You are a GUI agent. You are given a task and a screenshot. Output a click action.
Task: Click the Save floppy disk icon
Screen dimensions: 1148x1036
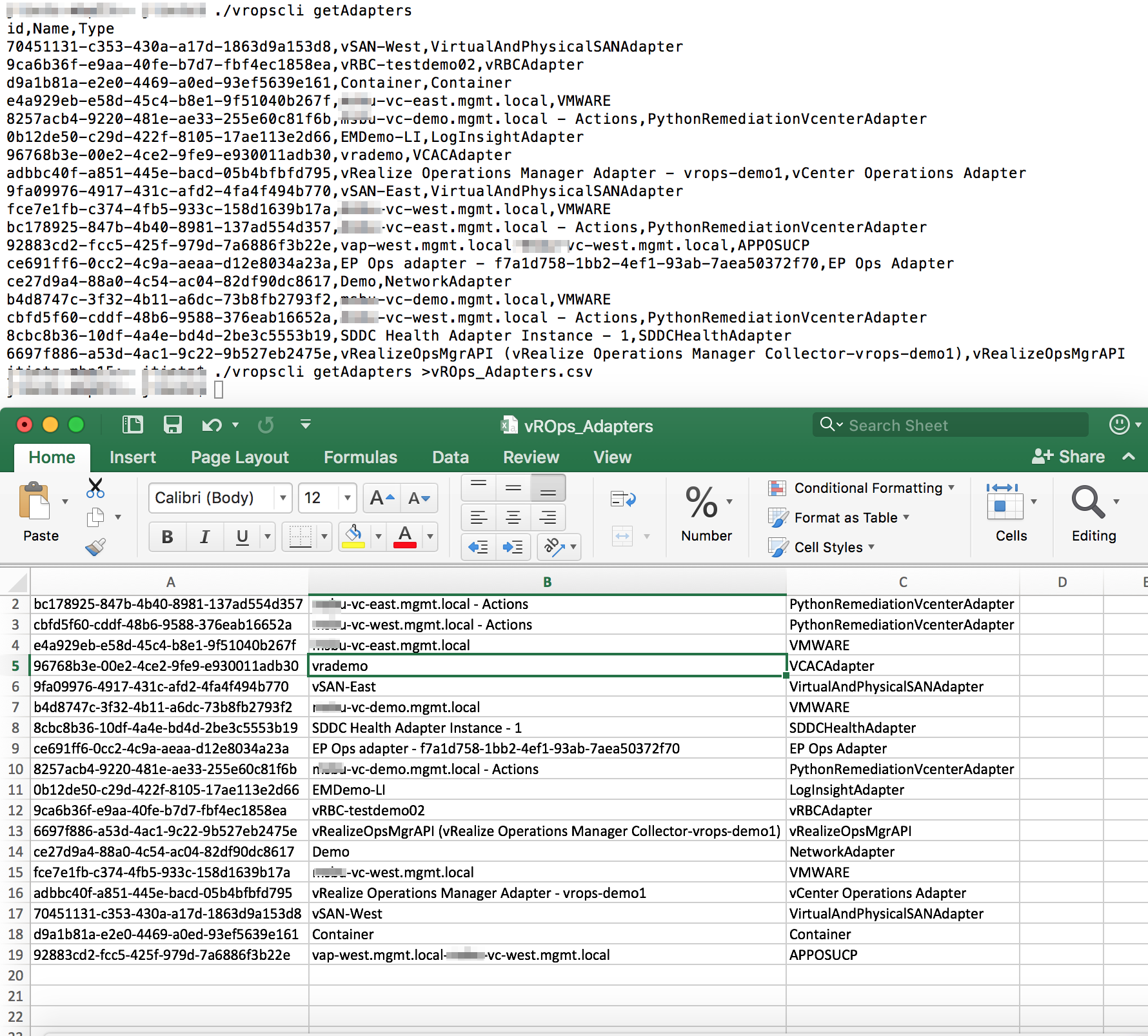coord(172,424)
